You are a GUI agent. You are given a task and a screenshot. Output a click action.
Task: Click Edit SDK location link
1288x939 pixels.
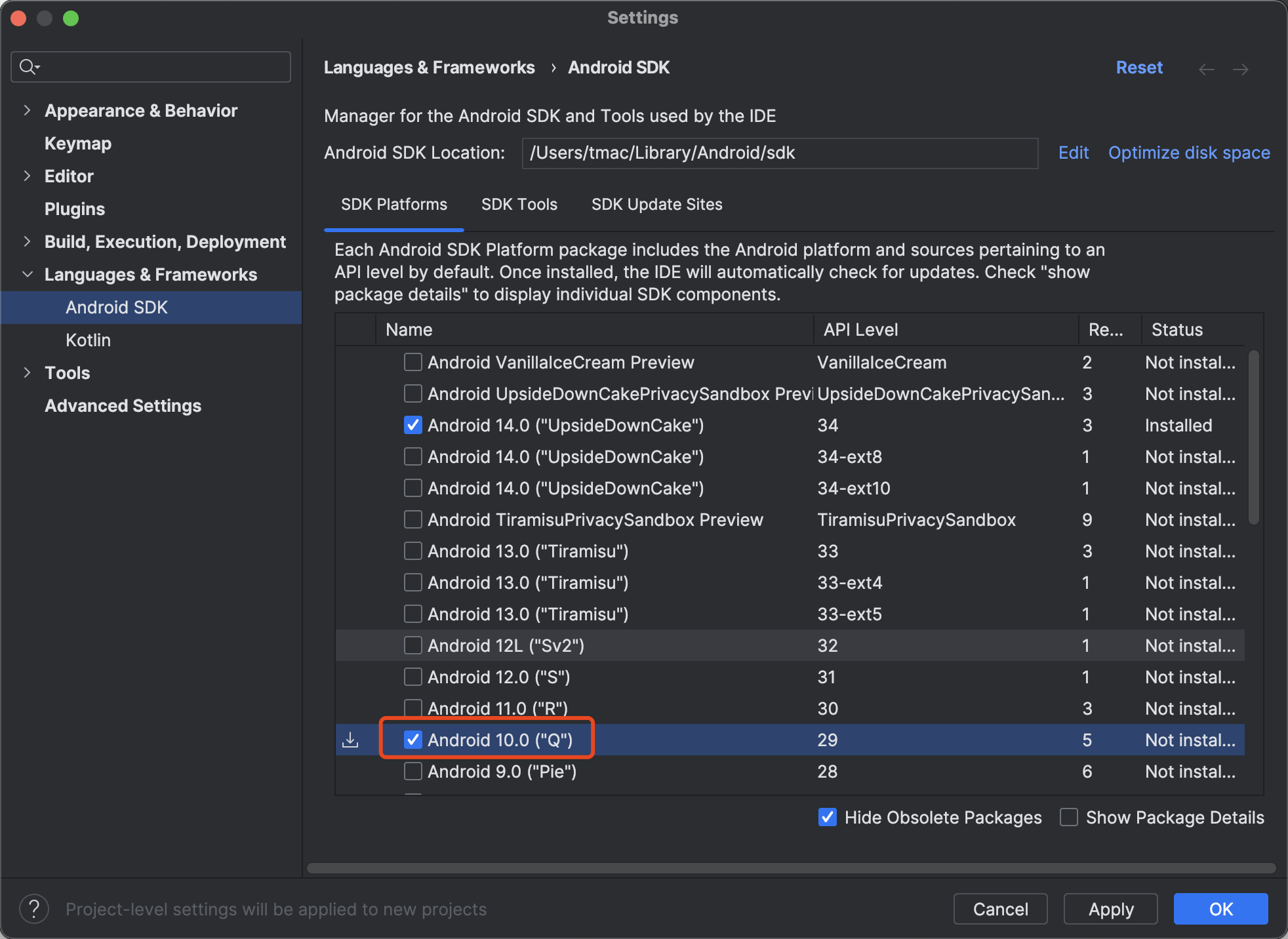[1074, 153]
